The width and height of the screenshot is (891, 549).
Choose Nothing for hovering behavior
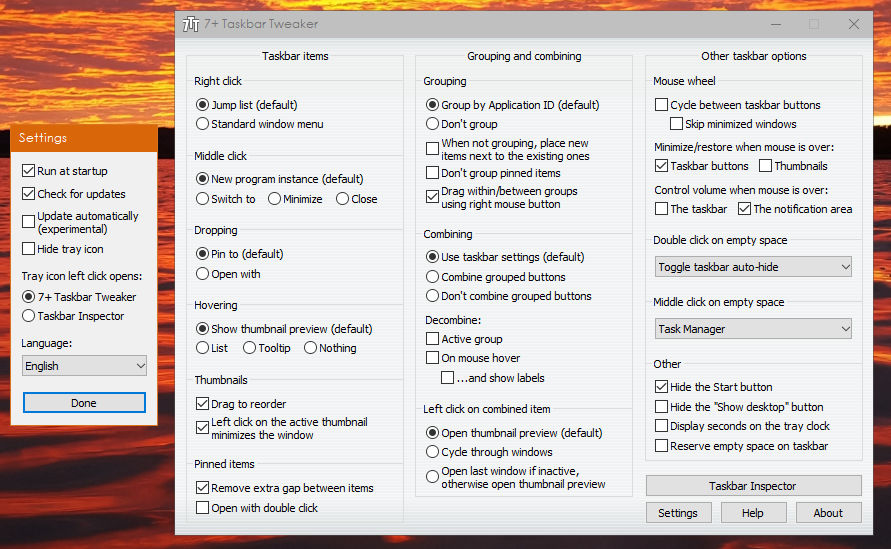click(330, 348)
